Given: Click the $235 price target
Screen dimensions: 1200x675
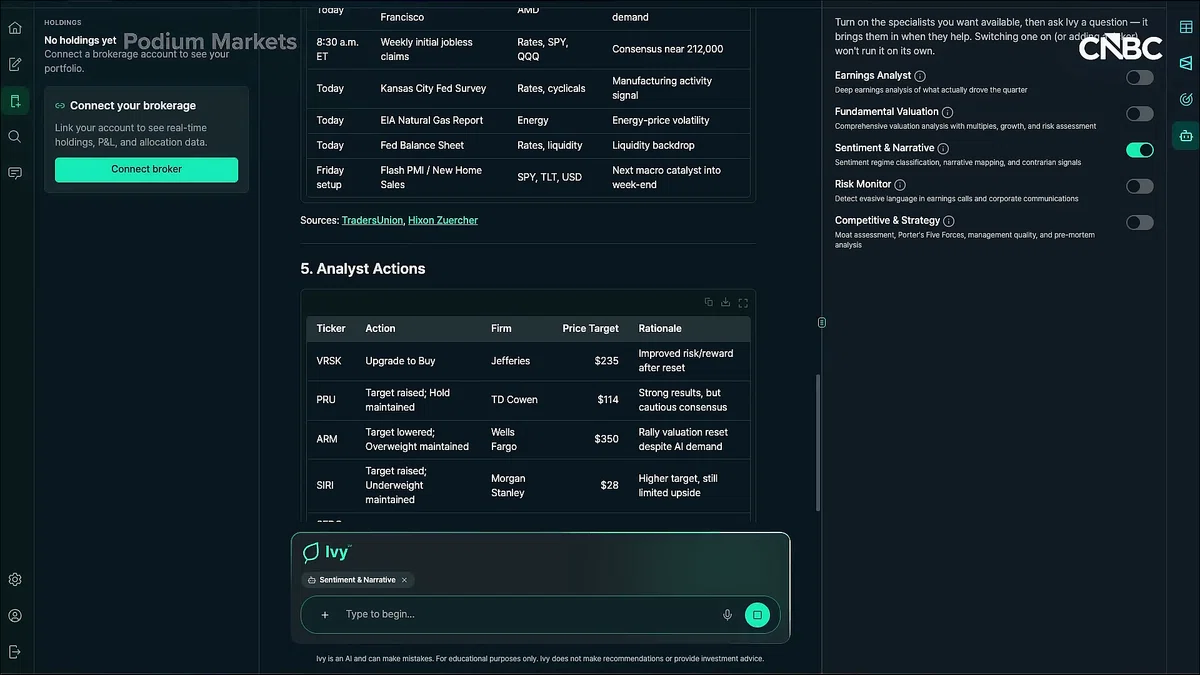Looking at the screenshot, I should pos(606,361).
